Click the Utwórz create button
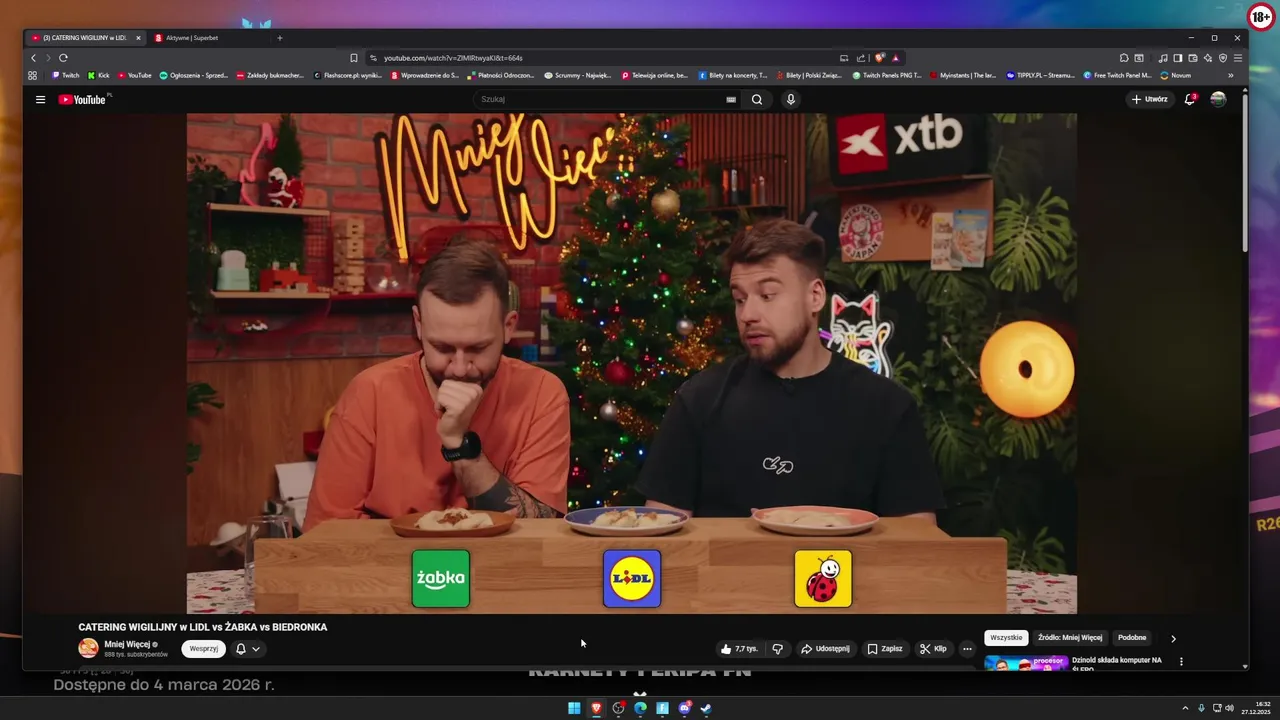The image size is (1280, 720). coord(1149,99)
